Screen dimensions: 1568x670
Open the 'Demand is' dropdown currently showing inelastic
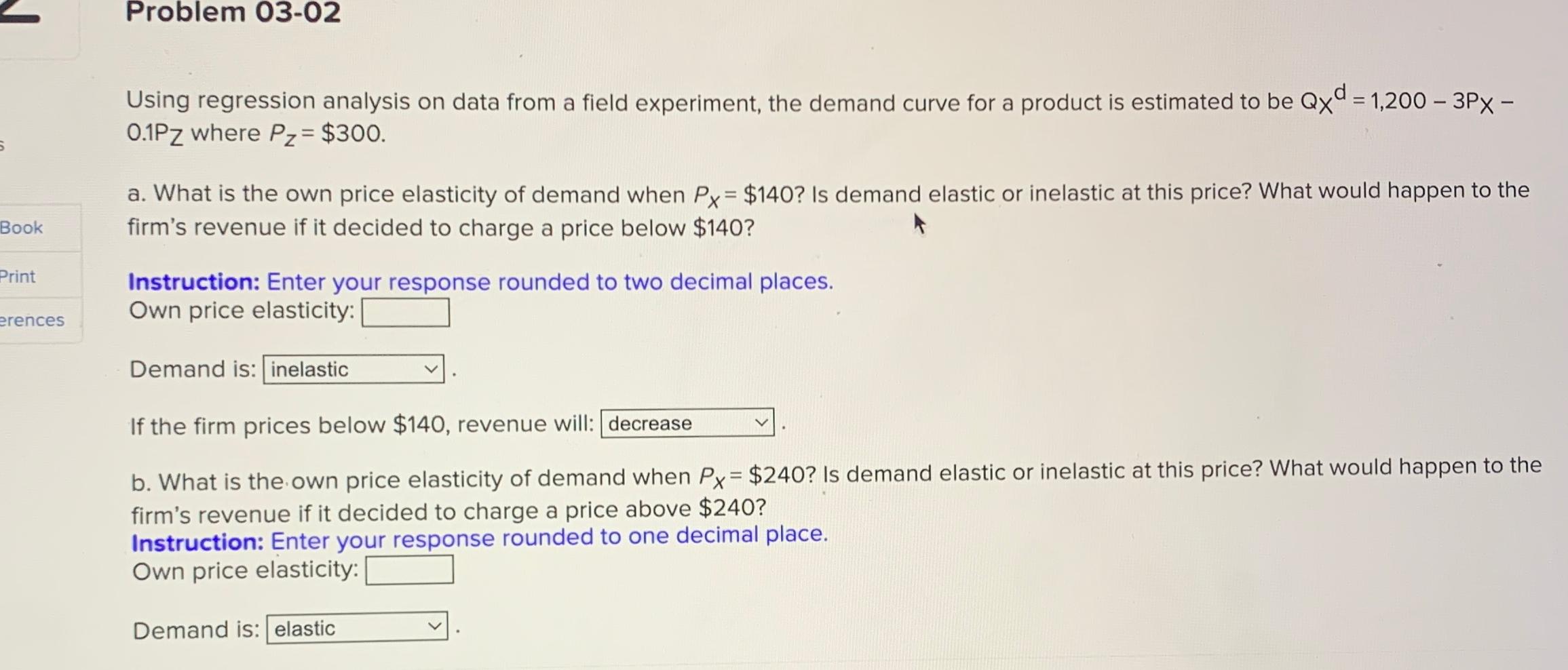coord(352,370)
